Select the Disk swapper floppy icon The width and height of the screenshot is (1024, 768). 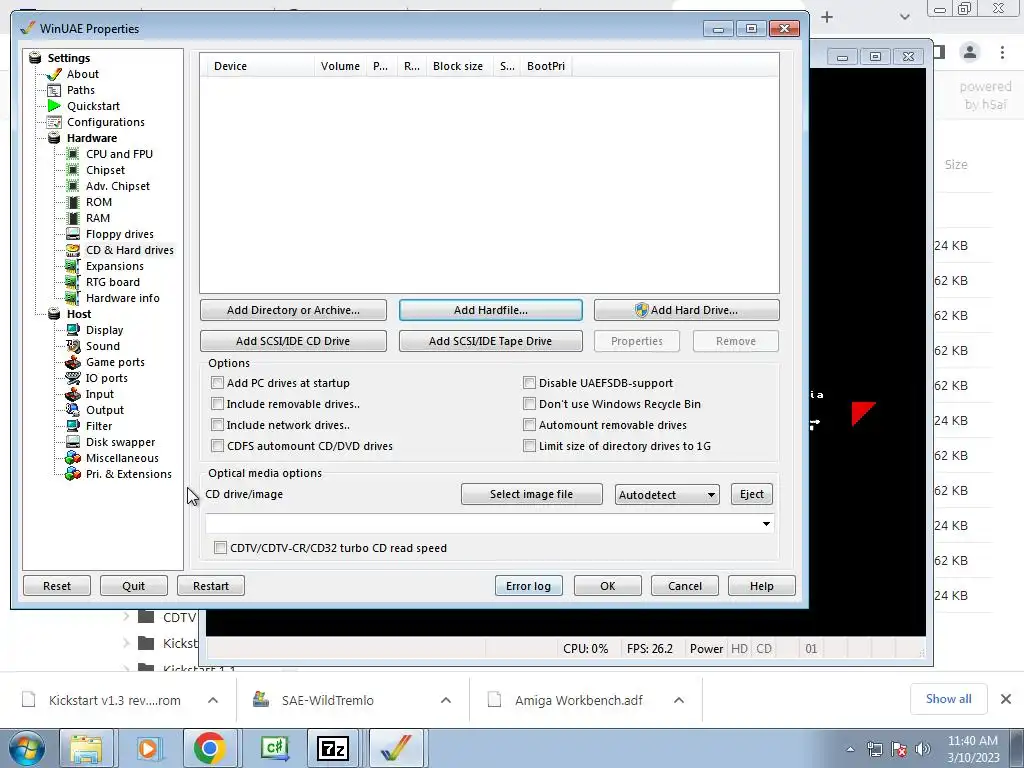(x=73, y=442)
